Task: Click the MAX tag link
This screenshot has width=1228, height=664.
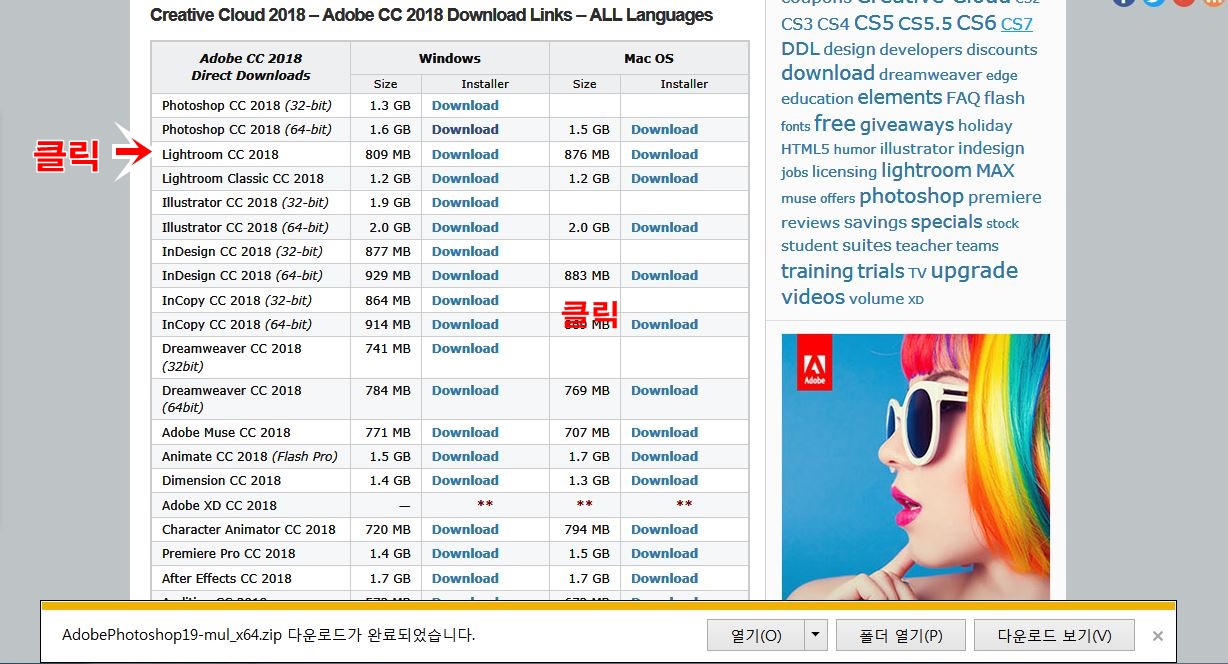Action: [x=995, y=171]
